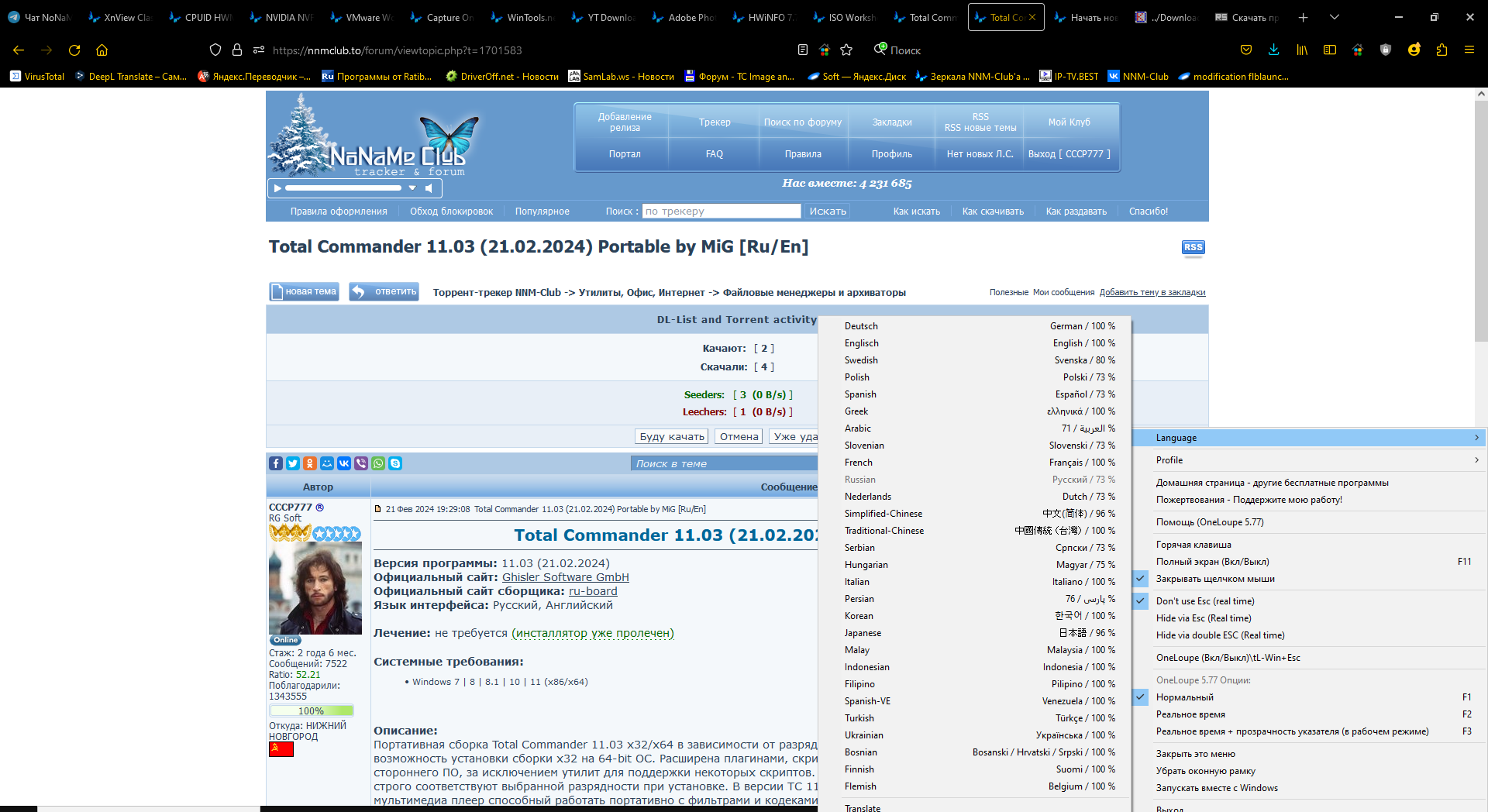
Task: Open the radio station dropdown arrow
Action: tap(412, 188)
